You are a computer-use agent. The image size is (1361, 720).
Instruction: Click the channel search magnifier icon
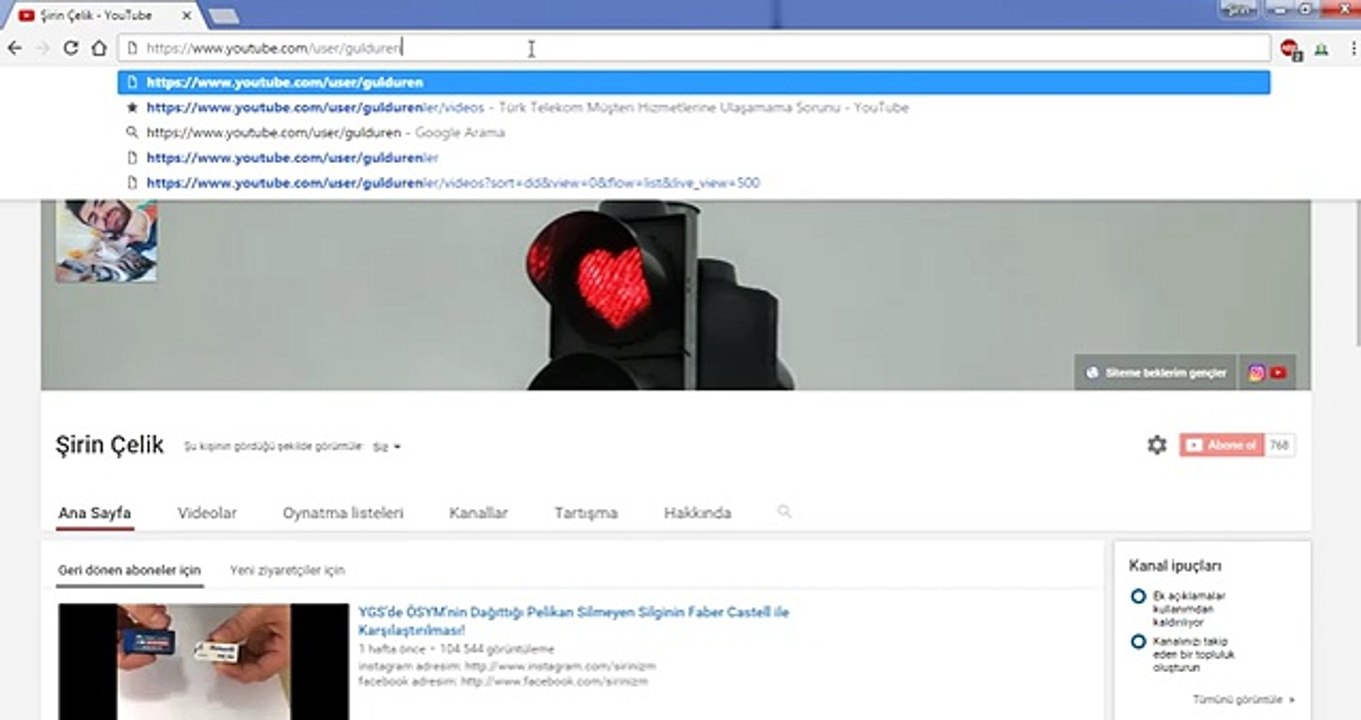coord(785,511)
